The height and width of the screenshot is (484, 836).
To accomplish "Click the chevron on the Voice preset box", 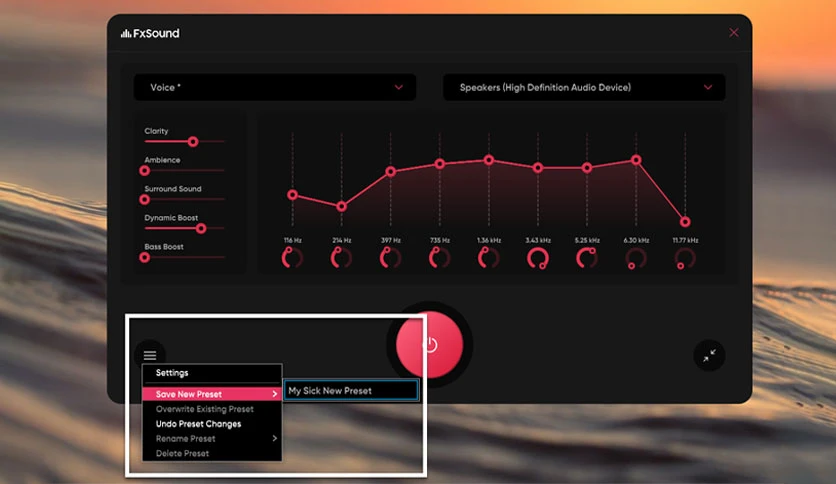I will click(399, 87).
